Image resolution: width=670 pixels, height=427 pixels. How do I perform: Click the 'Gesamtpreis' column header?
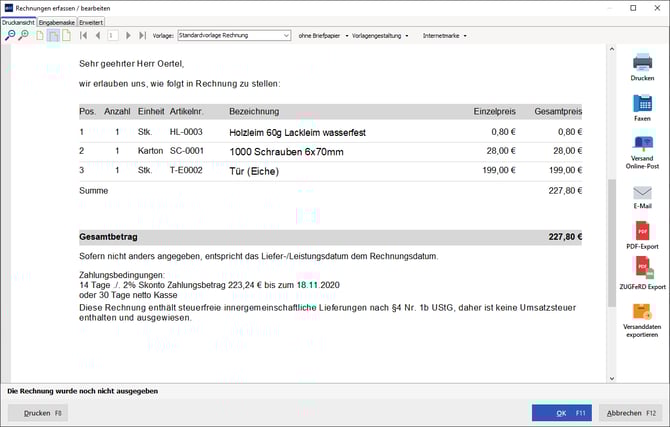[x=558, y=112]
